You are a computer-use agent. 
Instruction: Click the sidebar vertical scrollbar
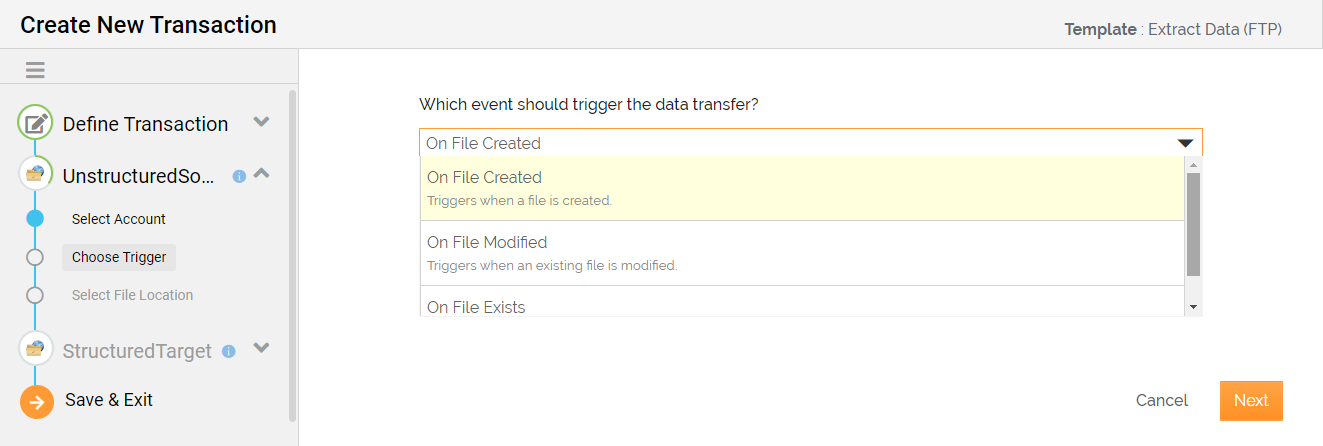292,255
